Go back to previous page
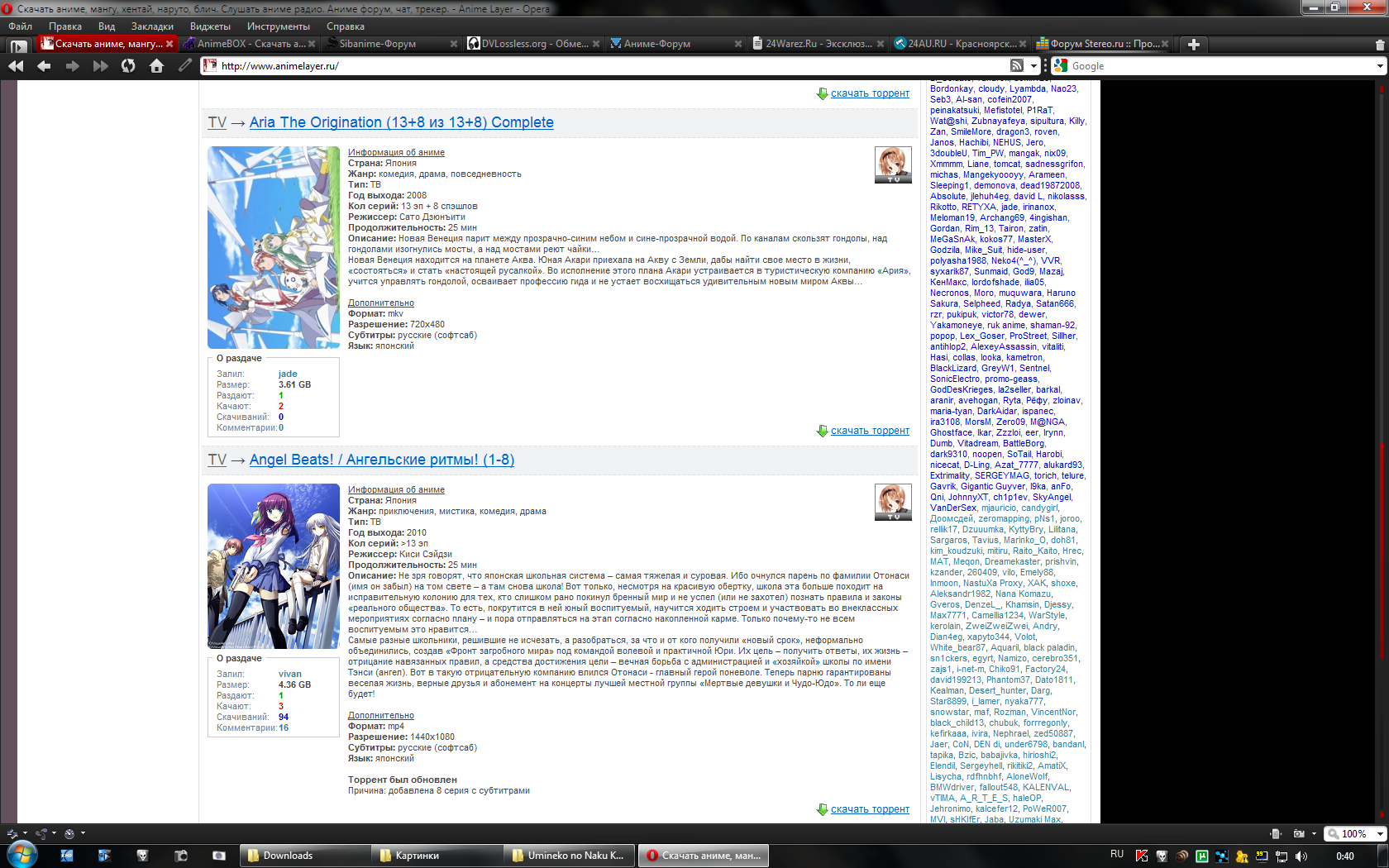 click(x=44, y=66)
